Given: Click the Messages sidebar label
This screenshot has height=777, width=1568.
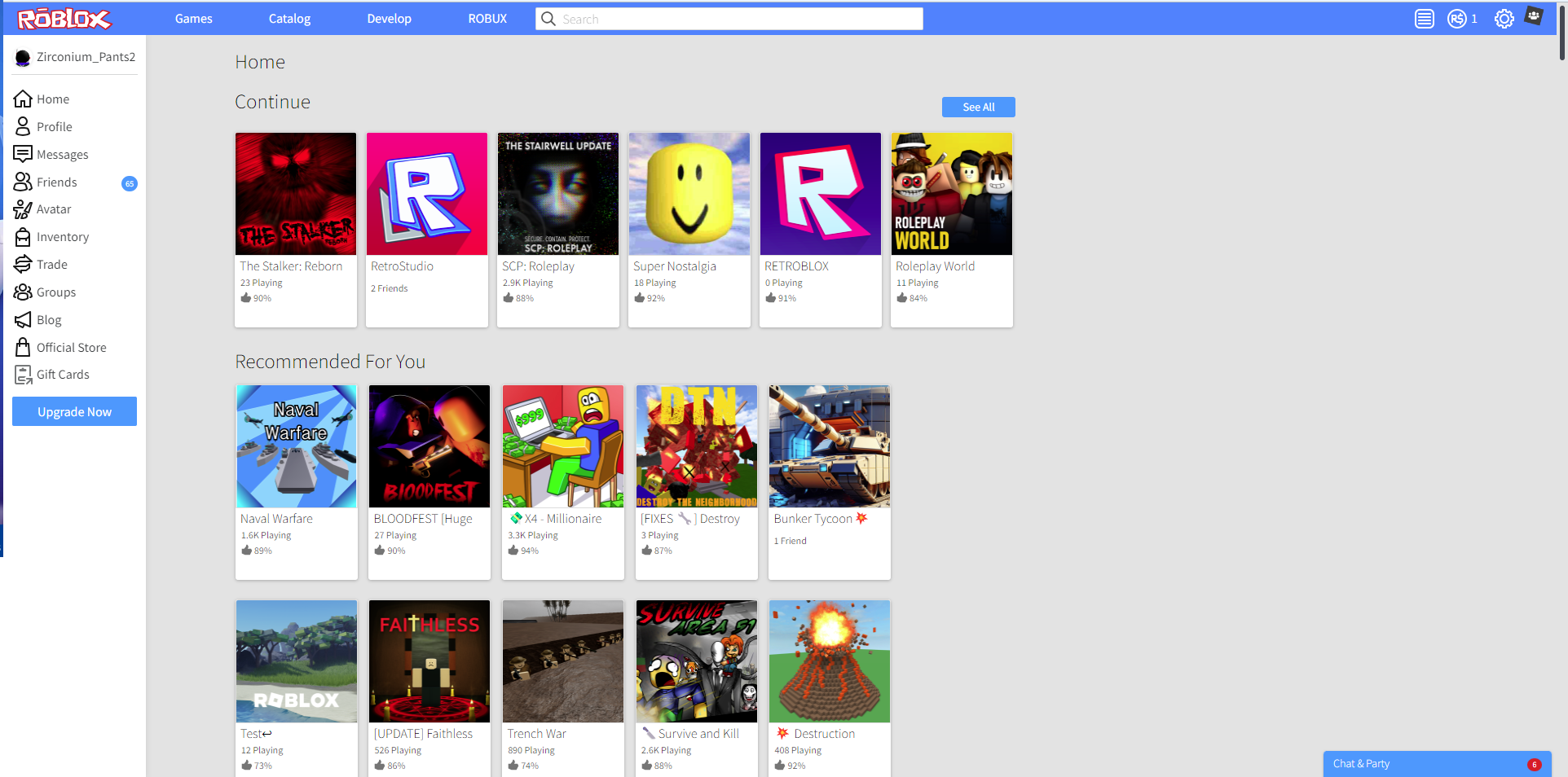Looking at the screenshot, I should point(63,155).
